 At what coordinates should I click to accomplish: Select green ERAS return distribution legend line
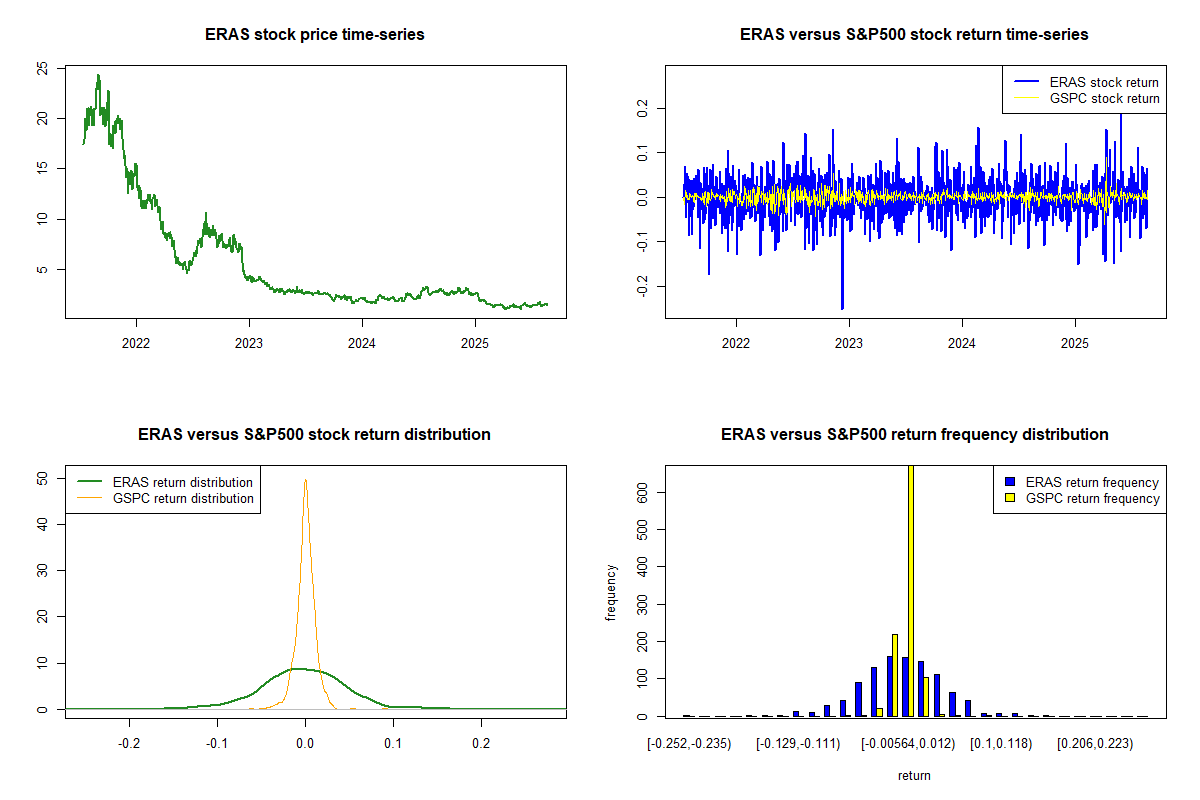point(90,482)
